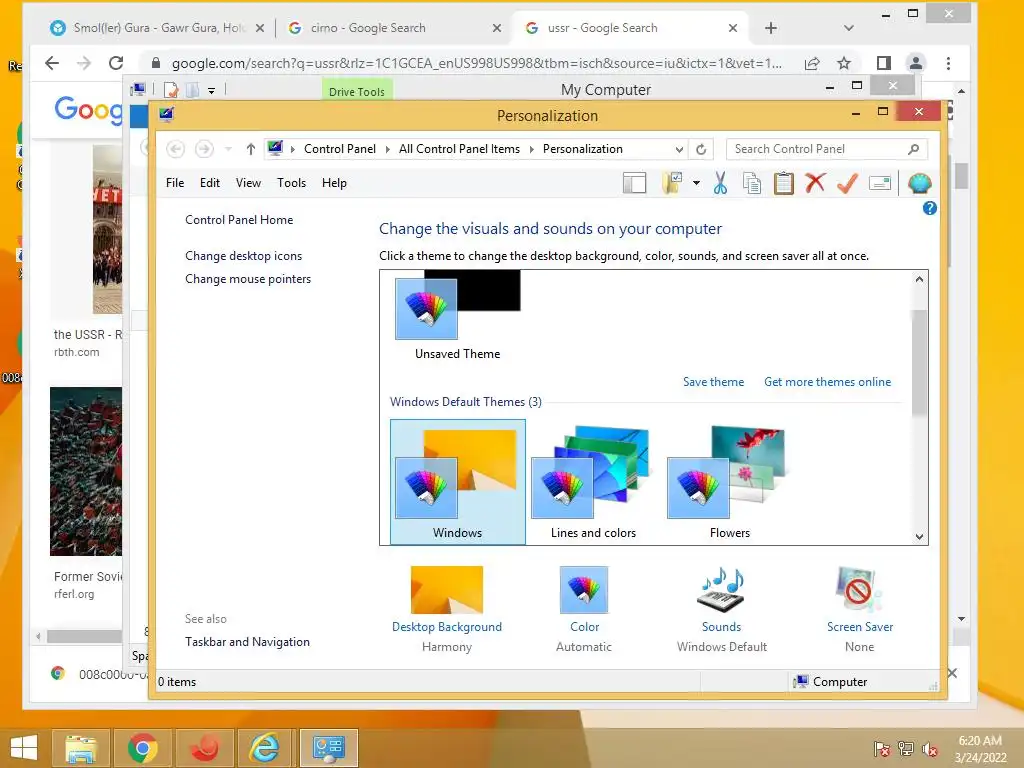
Task: Click Change desktop icons link
Action: tap(244, 256)
